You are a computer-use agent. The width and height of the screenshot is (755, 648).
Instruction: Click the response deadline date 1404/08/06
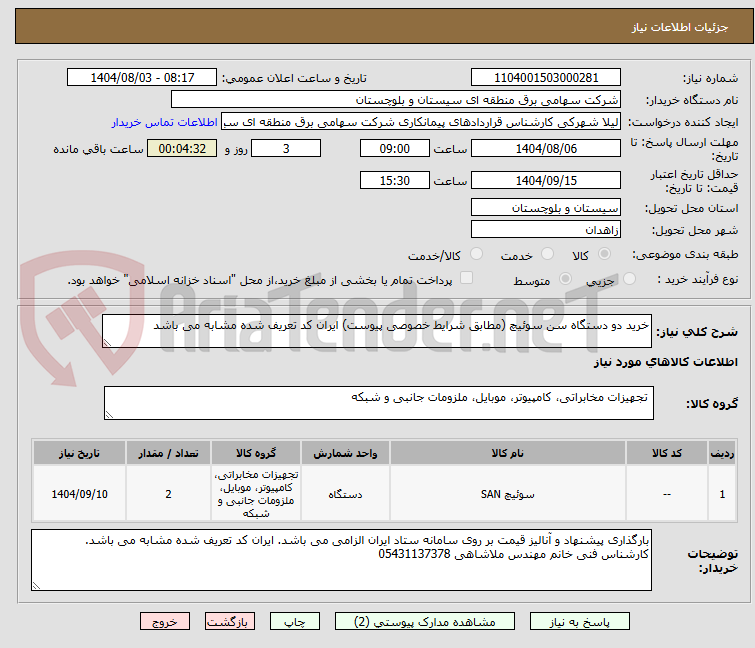[546, 148]
